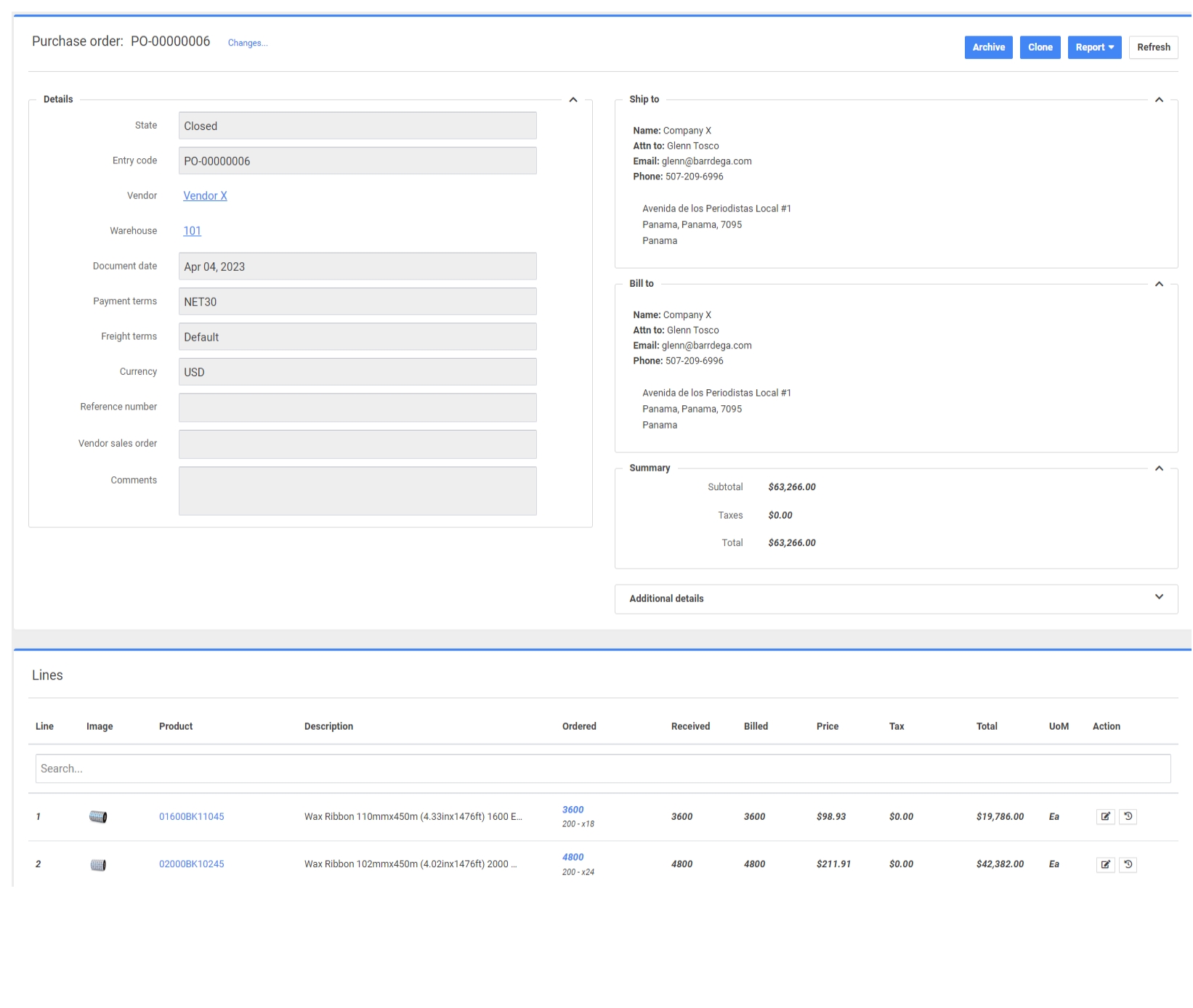1193x1008 pixels.
Task: Collapse the Details section
Action: tap(573, 99)
